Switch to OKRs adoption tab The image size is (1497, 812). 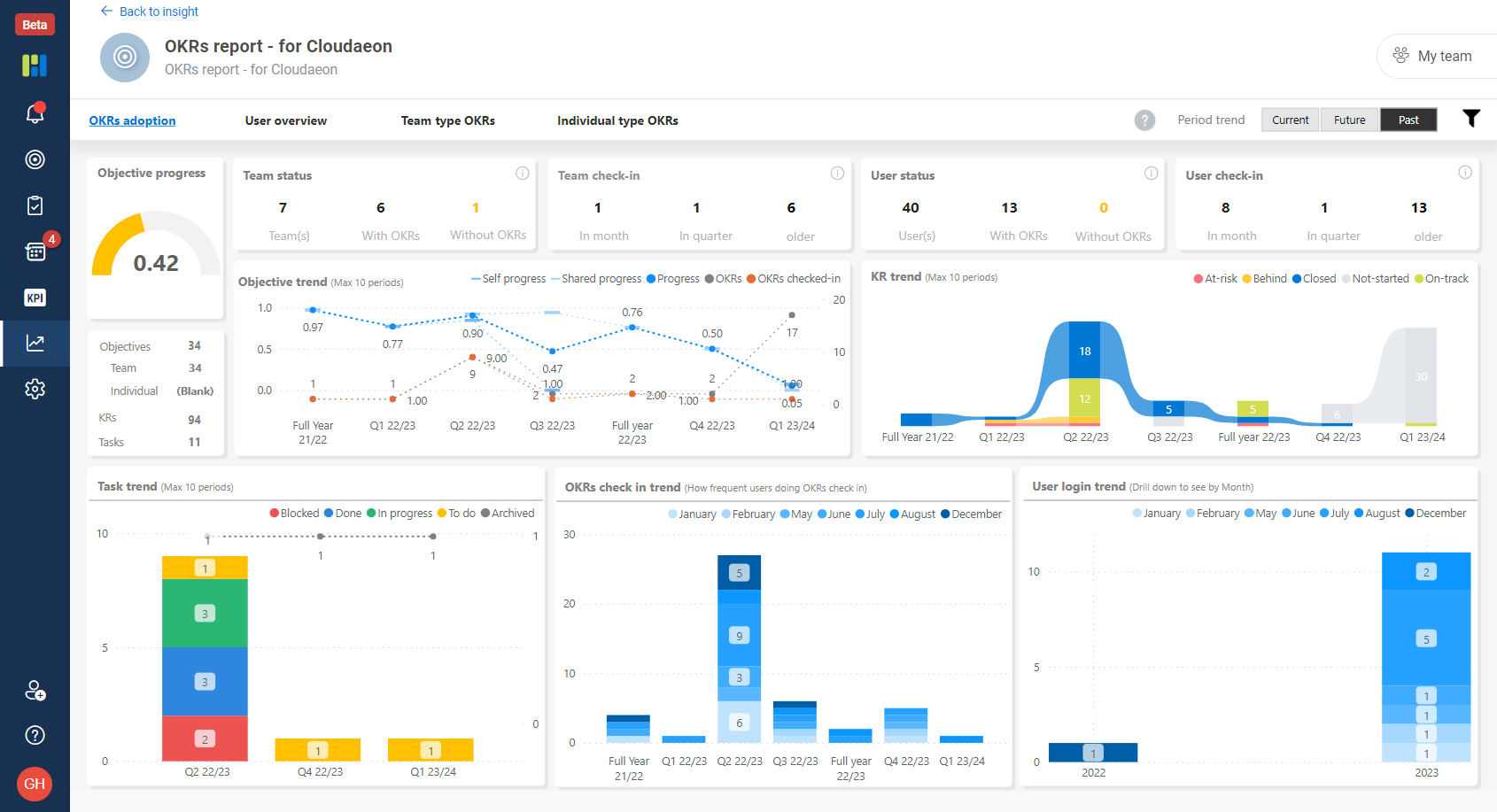click(132, 120)
